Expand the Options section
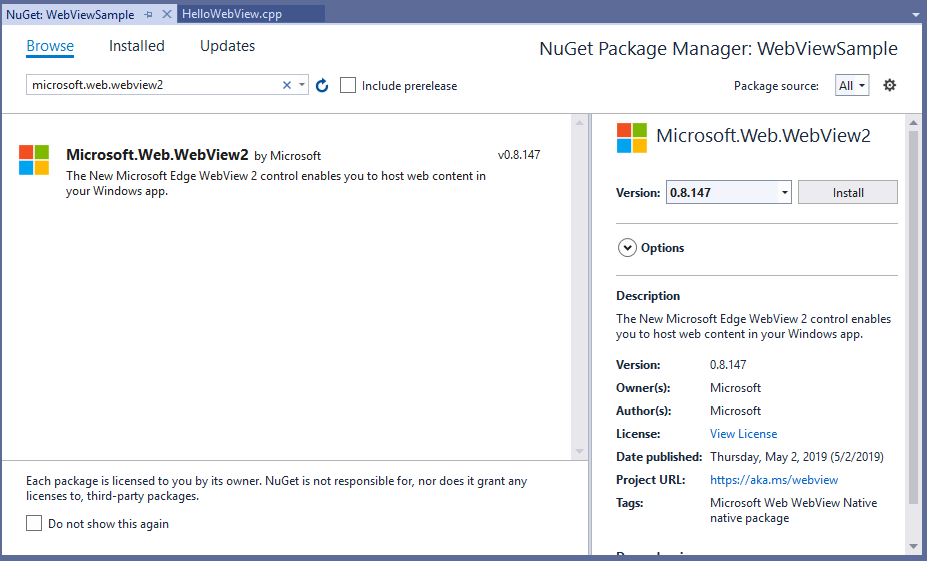 pos(628,248)
